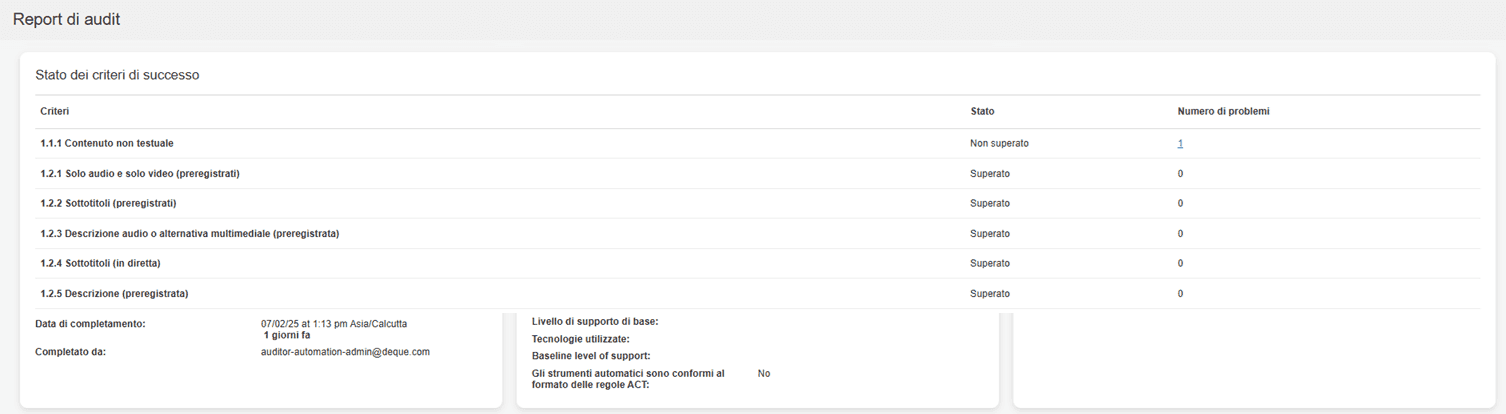
Task: Click the Criteri column header
Action: tap(54, 111)
